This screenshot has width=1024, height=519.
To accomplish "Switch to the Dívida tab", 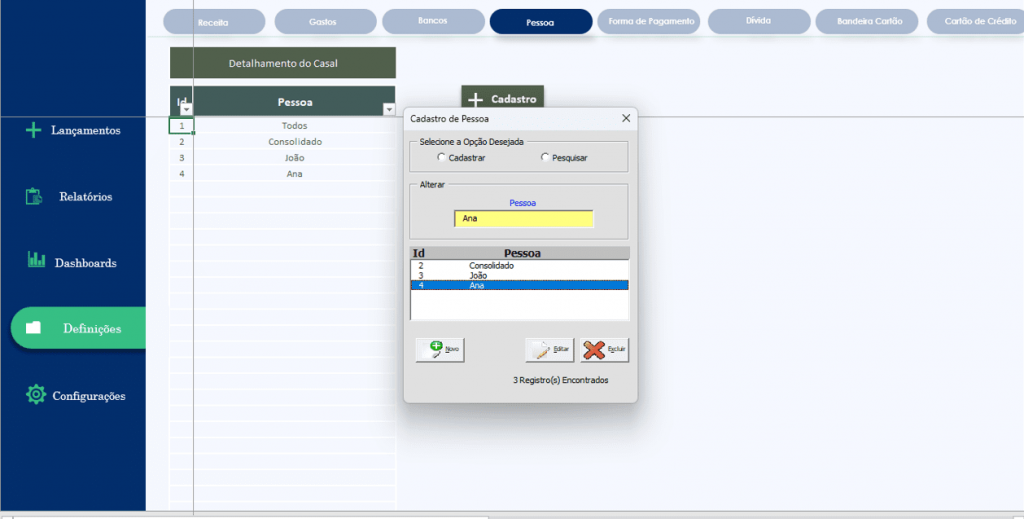I will tap(759, 22).
